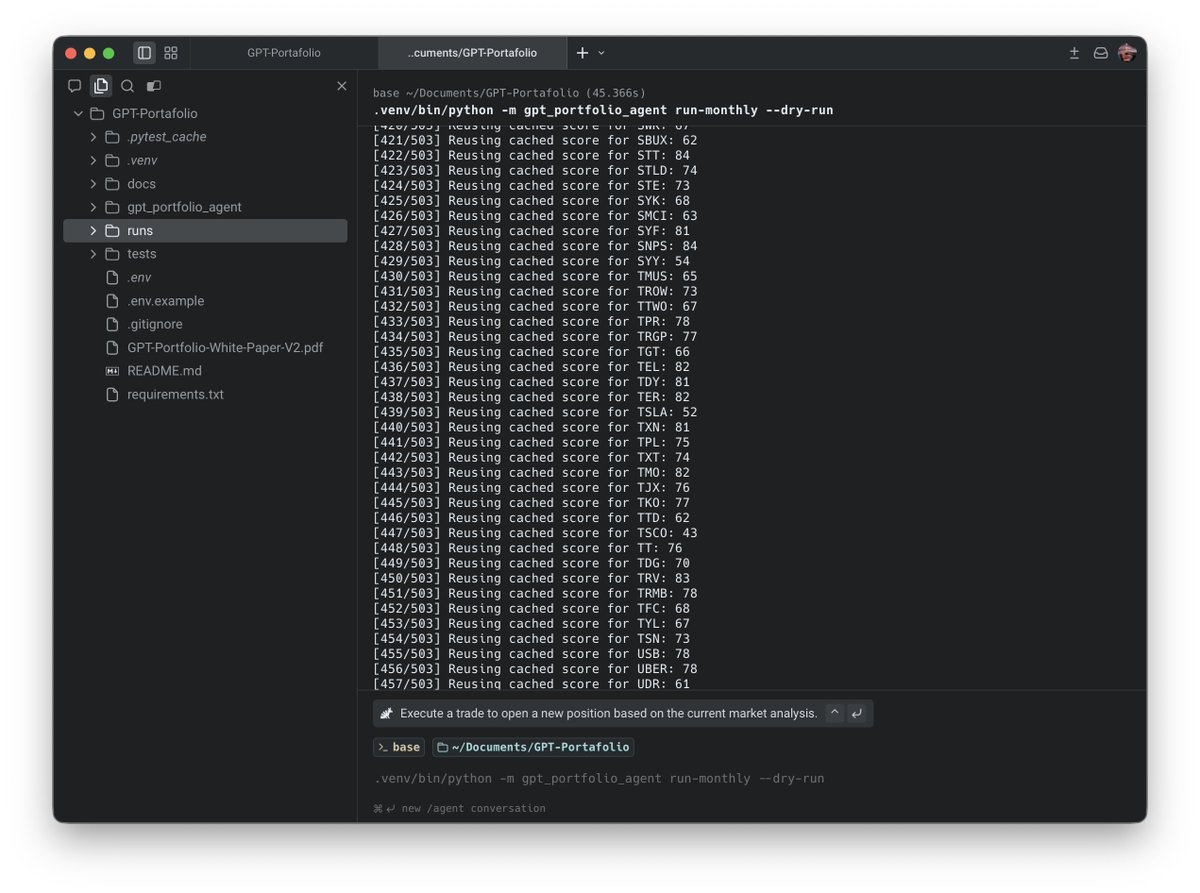Open the sidebar search icon
This screenshot has height=893, width=1200.
[x=127, y=86]
